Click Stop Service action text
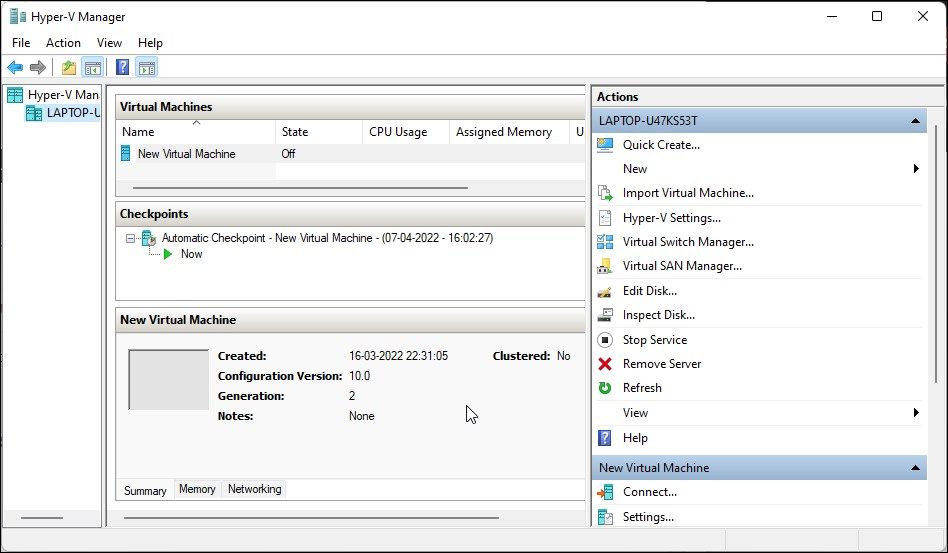This screenshot has height=553, width=948. click(x=655, y=340)
